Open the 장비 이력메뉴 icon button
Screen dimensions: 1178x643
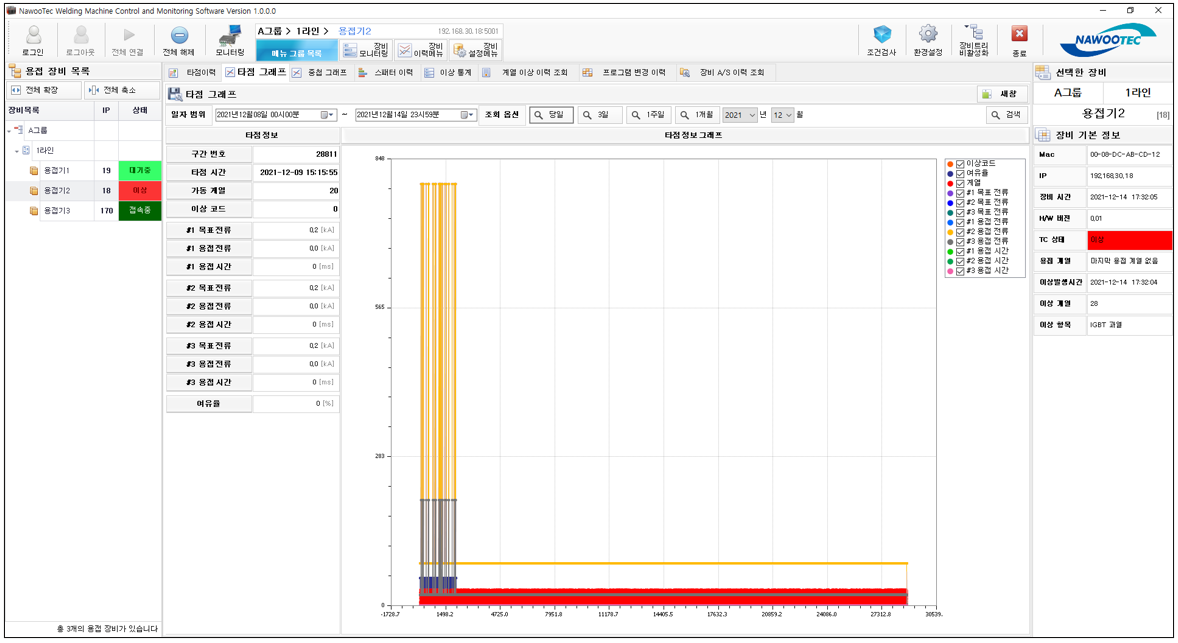[419, 50]
